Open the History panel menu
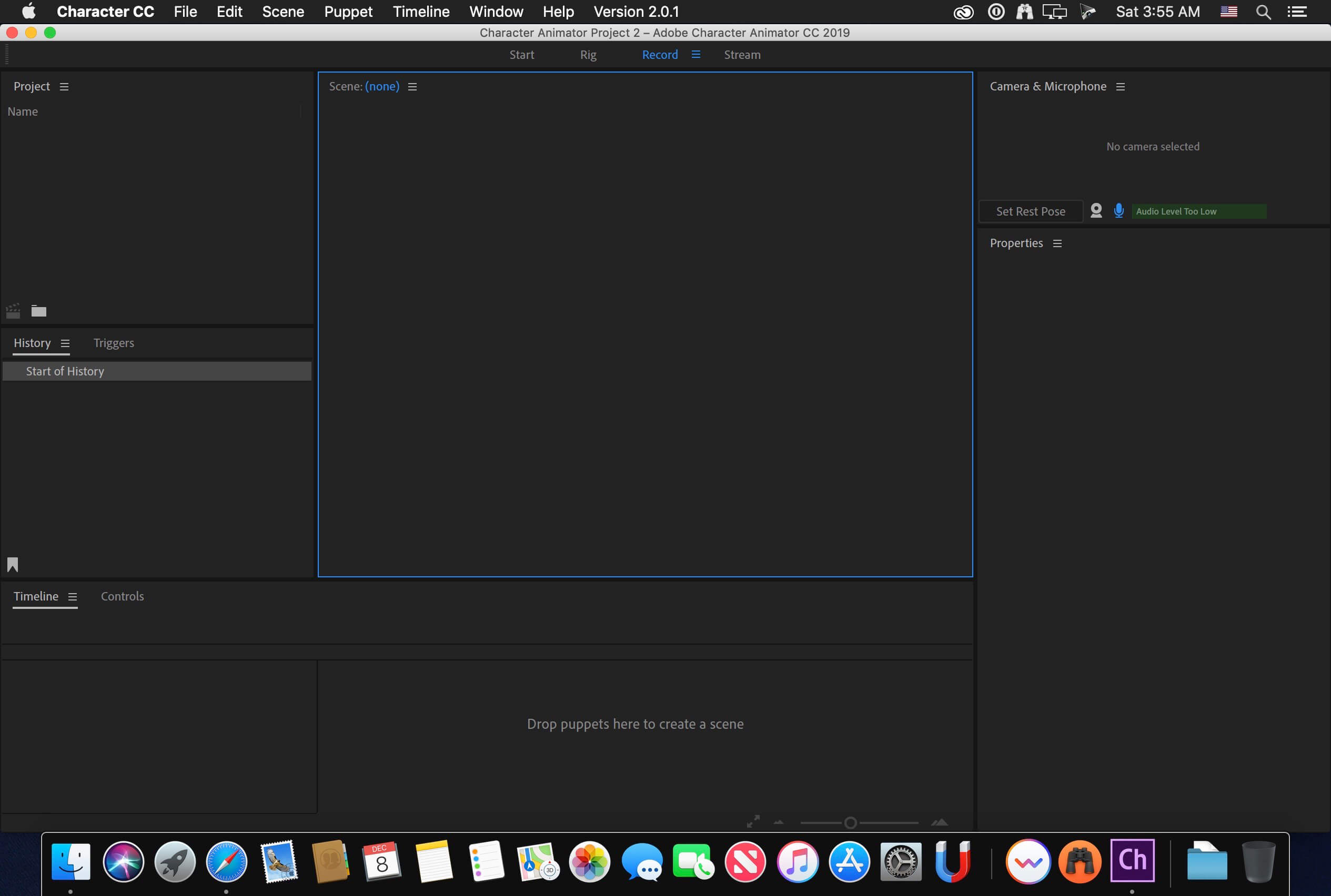 (65, 343)
